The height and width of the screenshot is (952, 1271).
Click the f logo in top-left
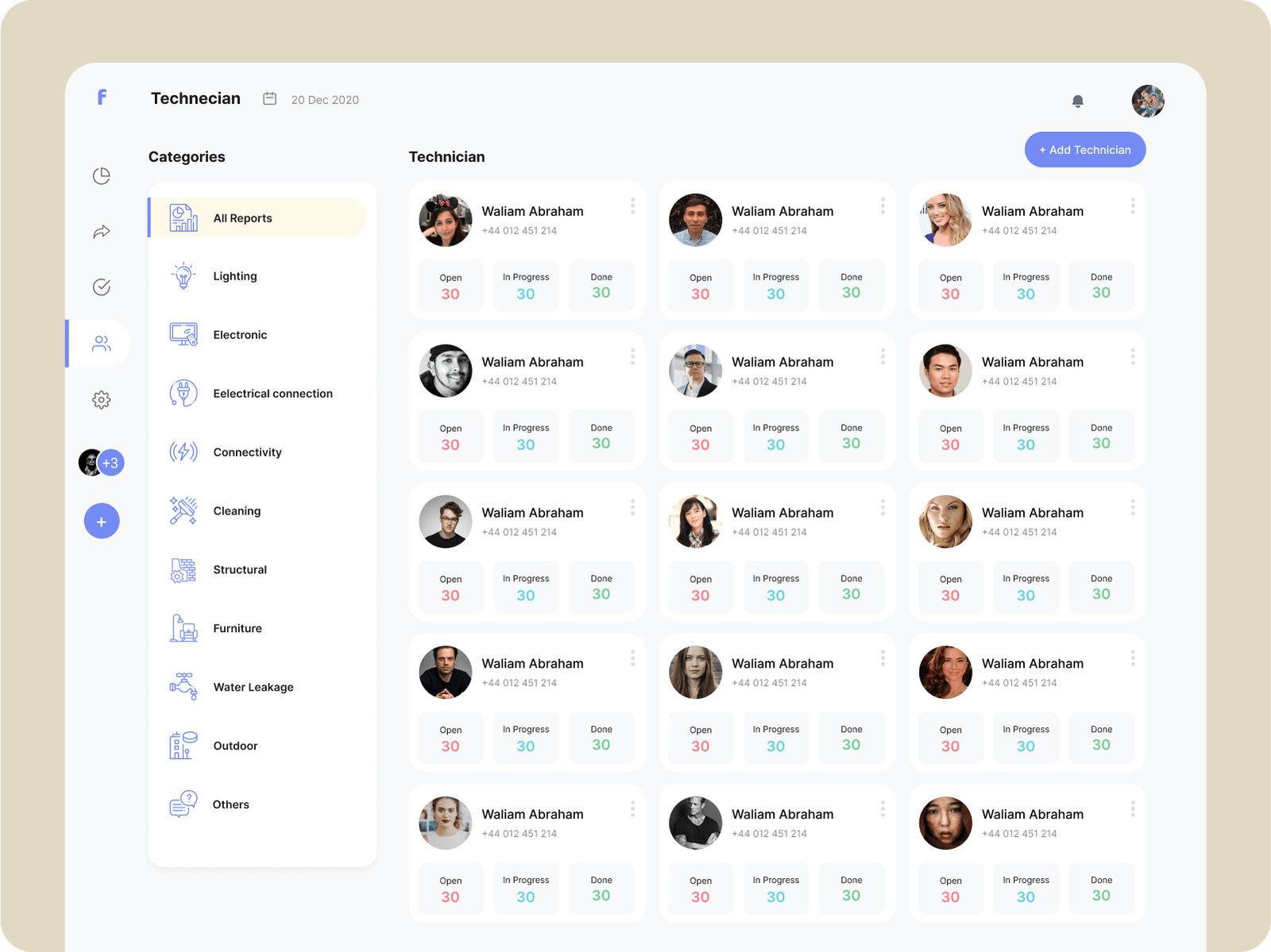(102, 98)
